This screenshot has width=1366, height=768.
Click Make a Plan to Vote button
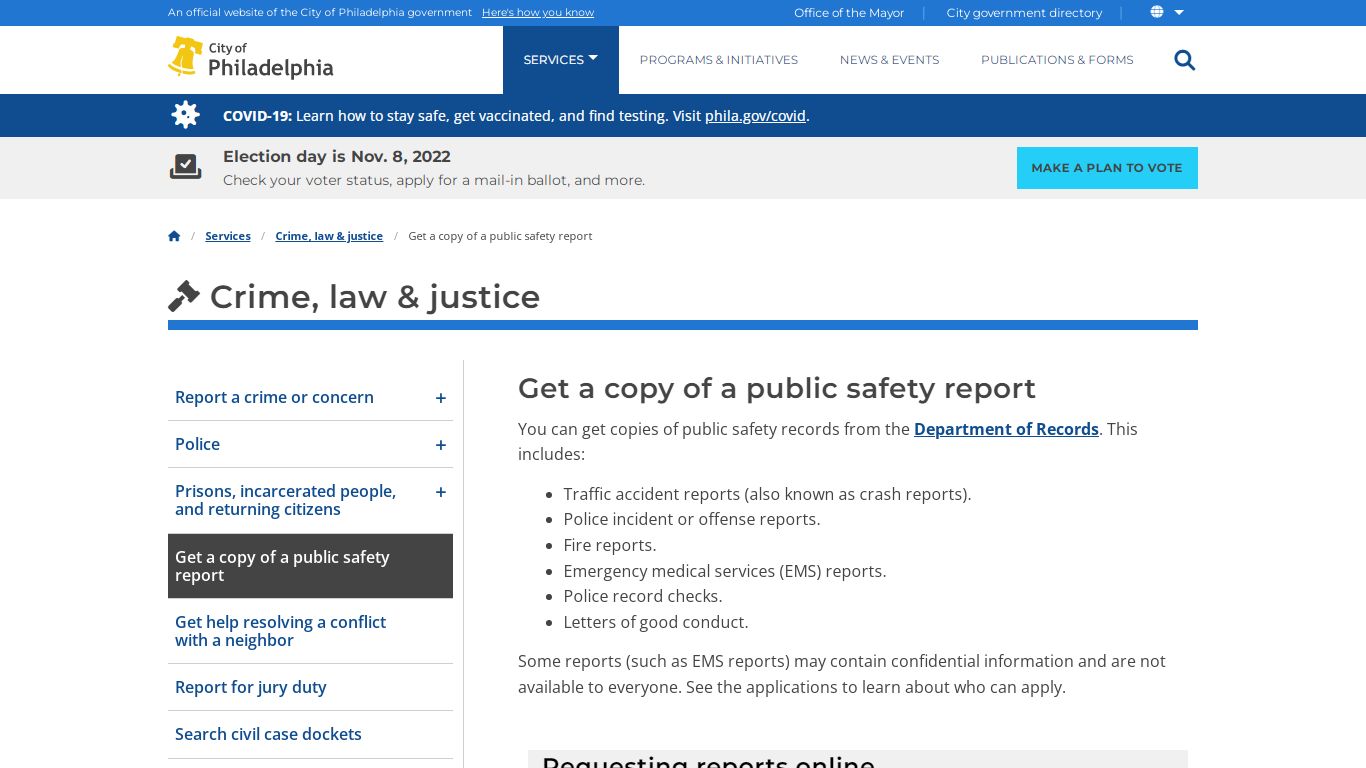point(1107,168)
